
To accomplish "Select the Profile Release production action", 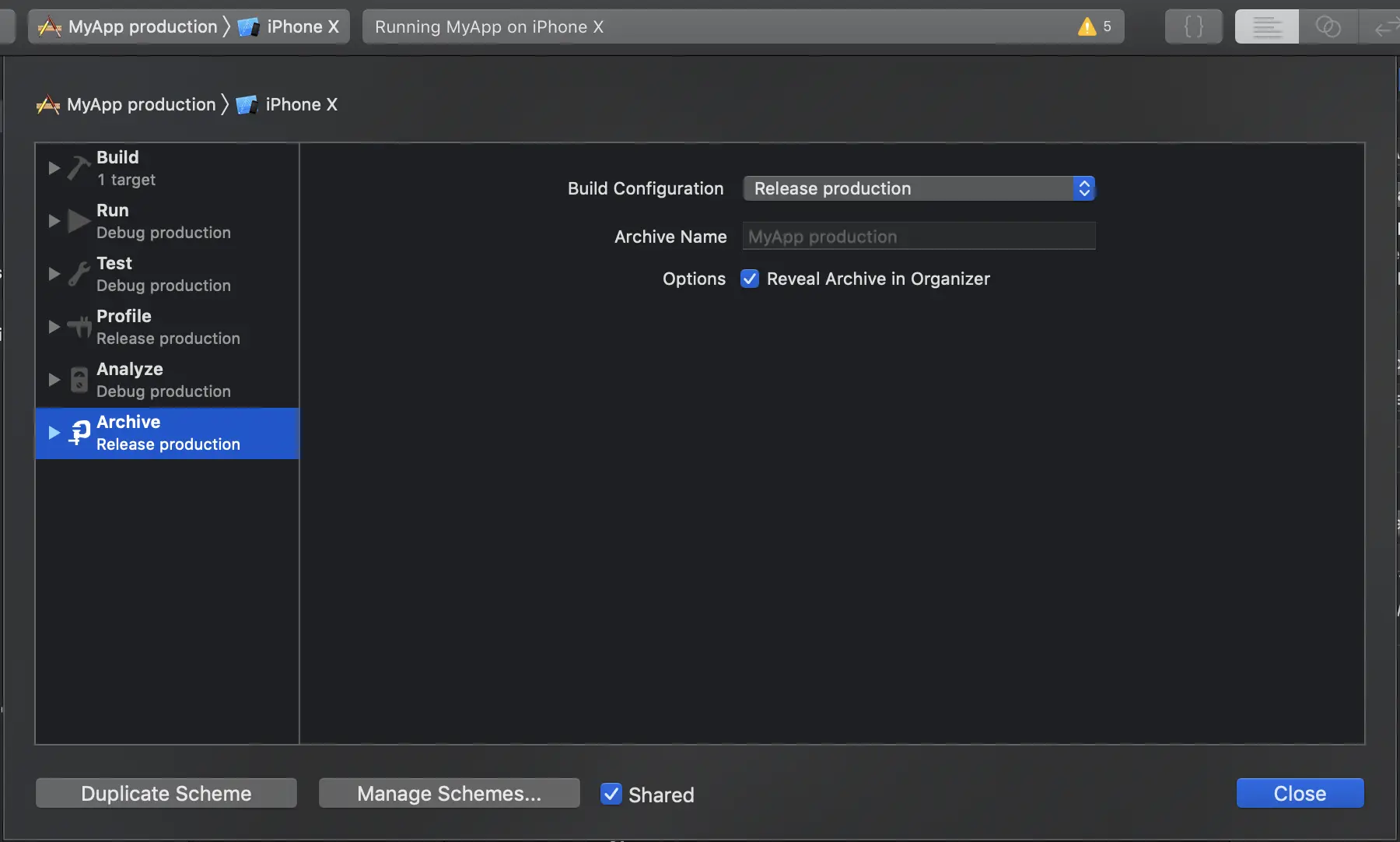I will (167, 328).
